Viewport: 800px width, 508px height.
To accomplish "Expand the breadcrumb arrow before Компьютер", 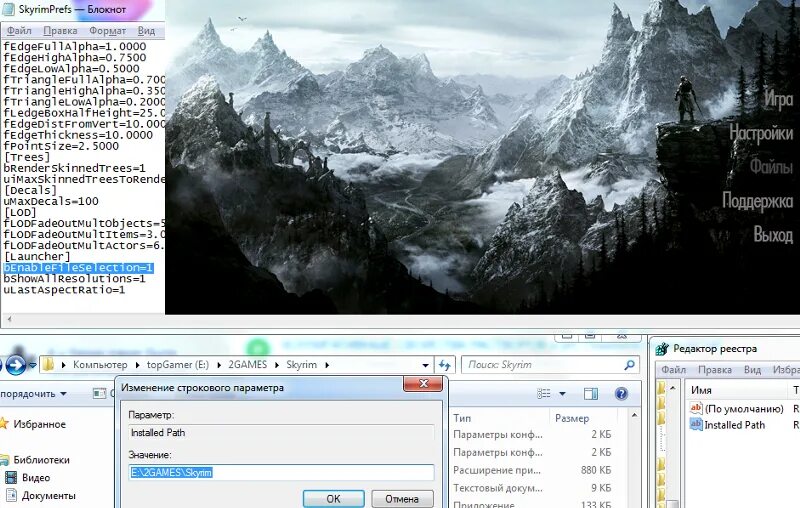I will 63,365.
